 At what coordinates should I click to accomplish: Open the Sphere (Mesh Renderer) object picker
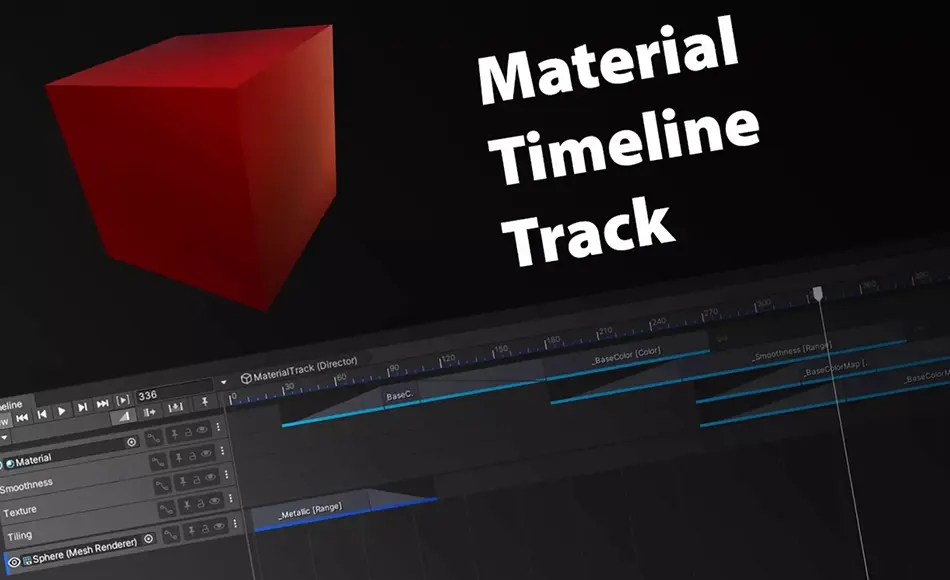(x=148, y=538)
